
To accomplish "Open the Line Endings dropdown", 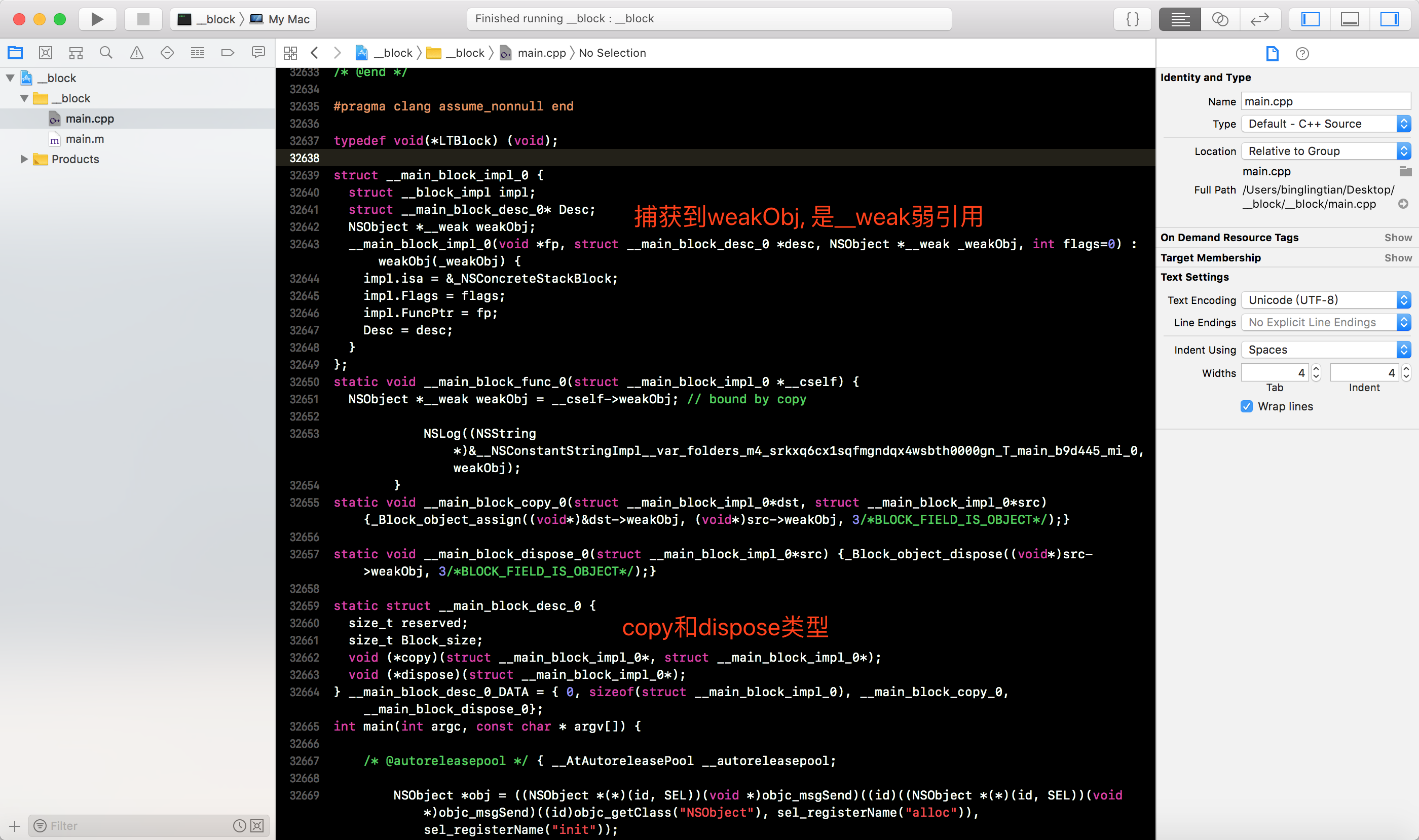I will click(1326, 322).
